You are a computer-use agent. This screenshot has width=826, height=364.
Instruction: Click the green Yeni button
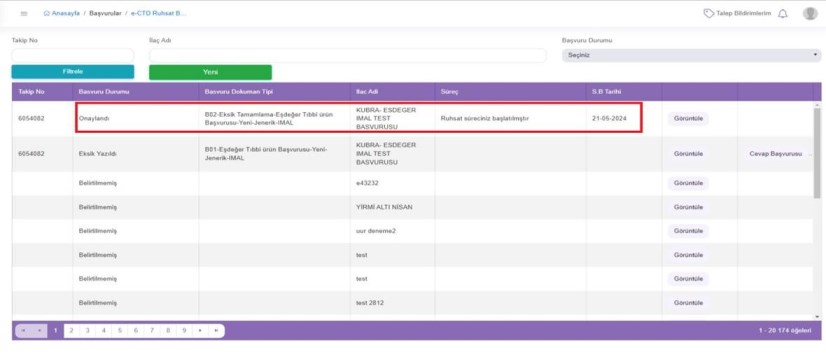(210, 72)
